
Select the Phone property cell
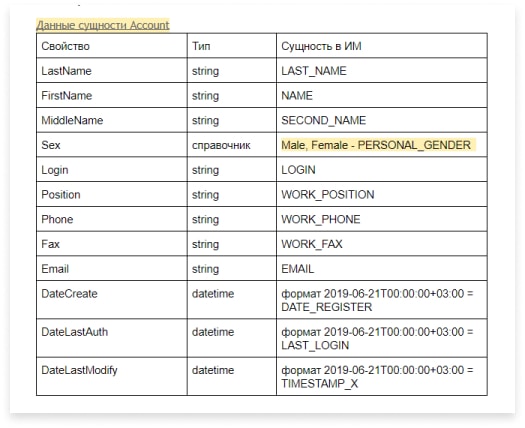112,219
